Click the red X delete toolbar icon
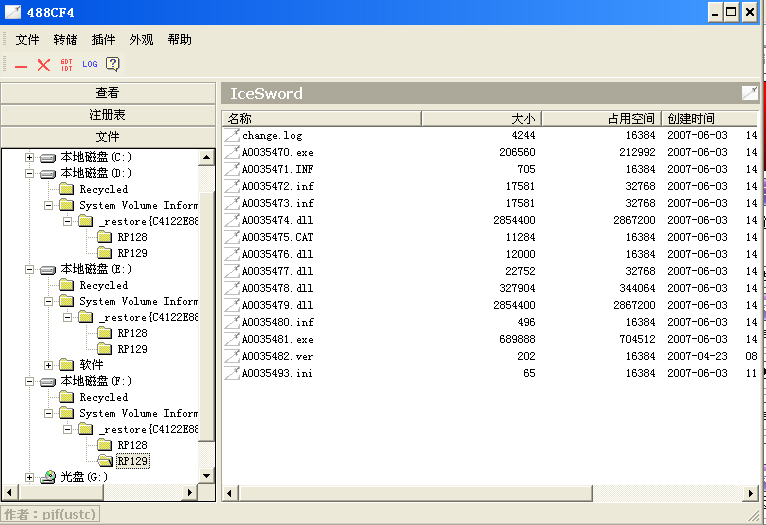 coord(43,65)
